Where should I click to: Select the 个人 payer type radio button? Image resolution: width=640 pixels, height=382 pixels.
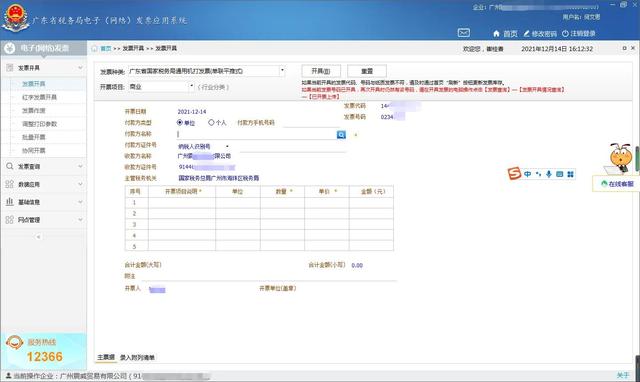[x=211, y=122]
